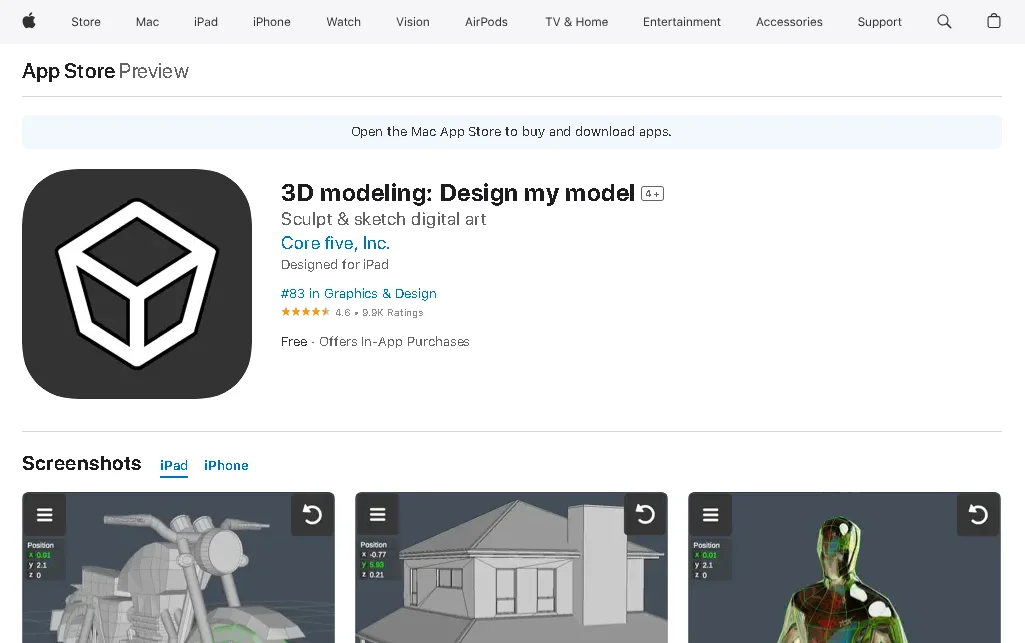Open the hamburger menu in the human figure screenshot

tap(710, 514)
